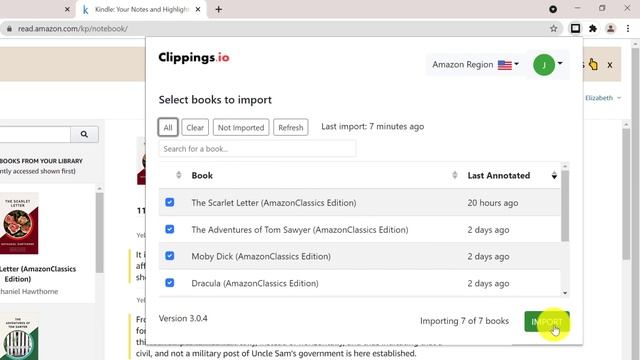Viewport: 640px width, 360px height.
Task: Click the Kindle library sidebar scrollbar
Action: [x=100, y=232]
